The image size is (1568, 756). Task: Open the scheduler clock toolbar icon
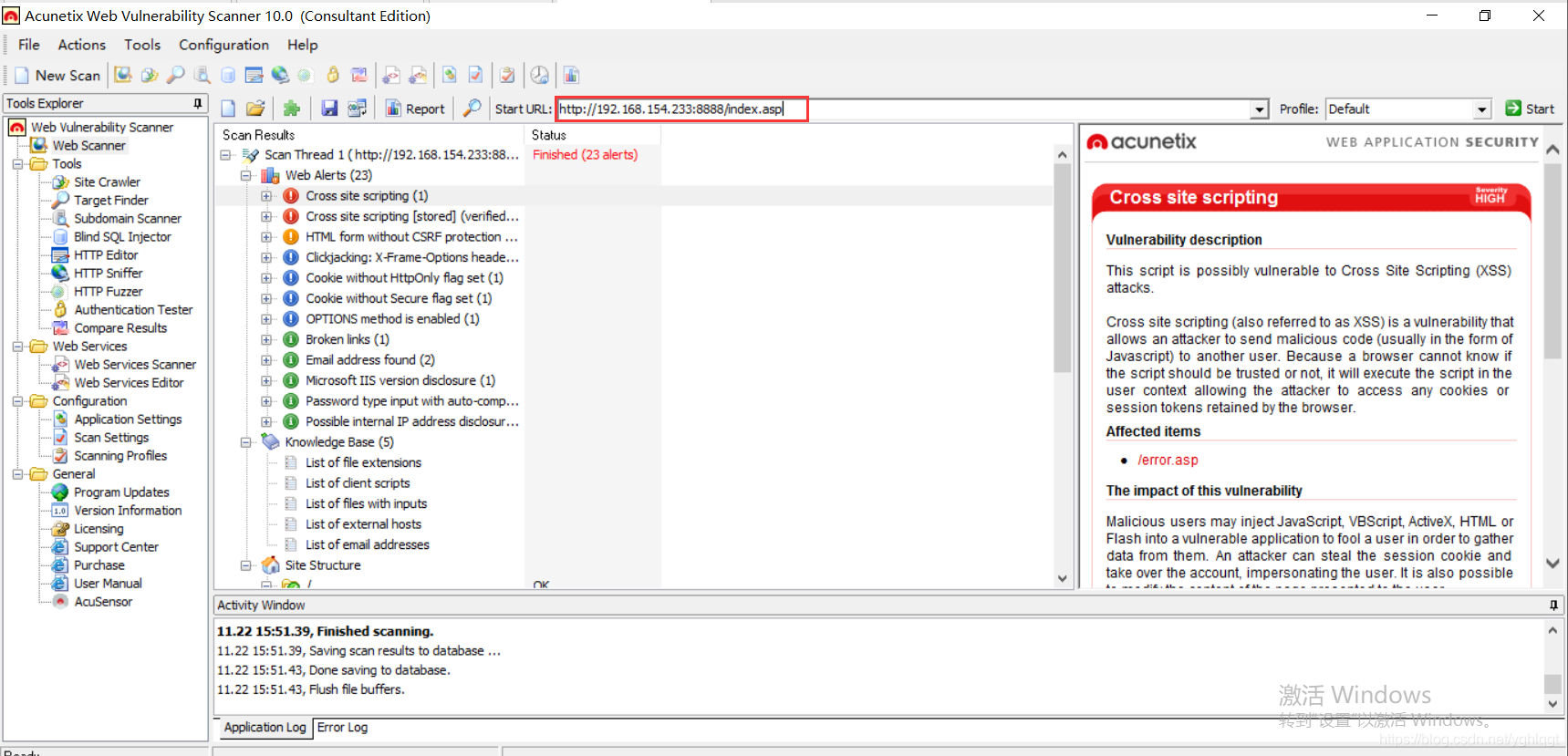click(x=540, y=75)
